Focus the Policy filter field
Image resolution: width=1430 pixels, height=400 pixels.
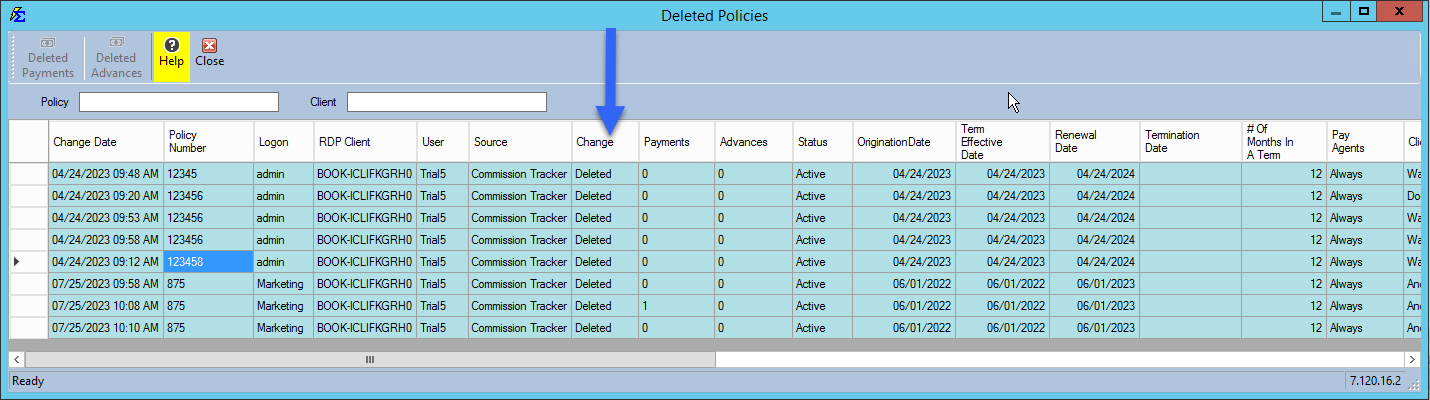pos(179,102)
